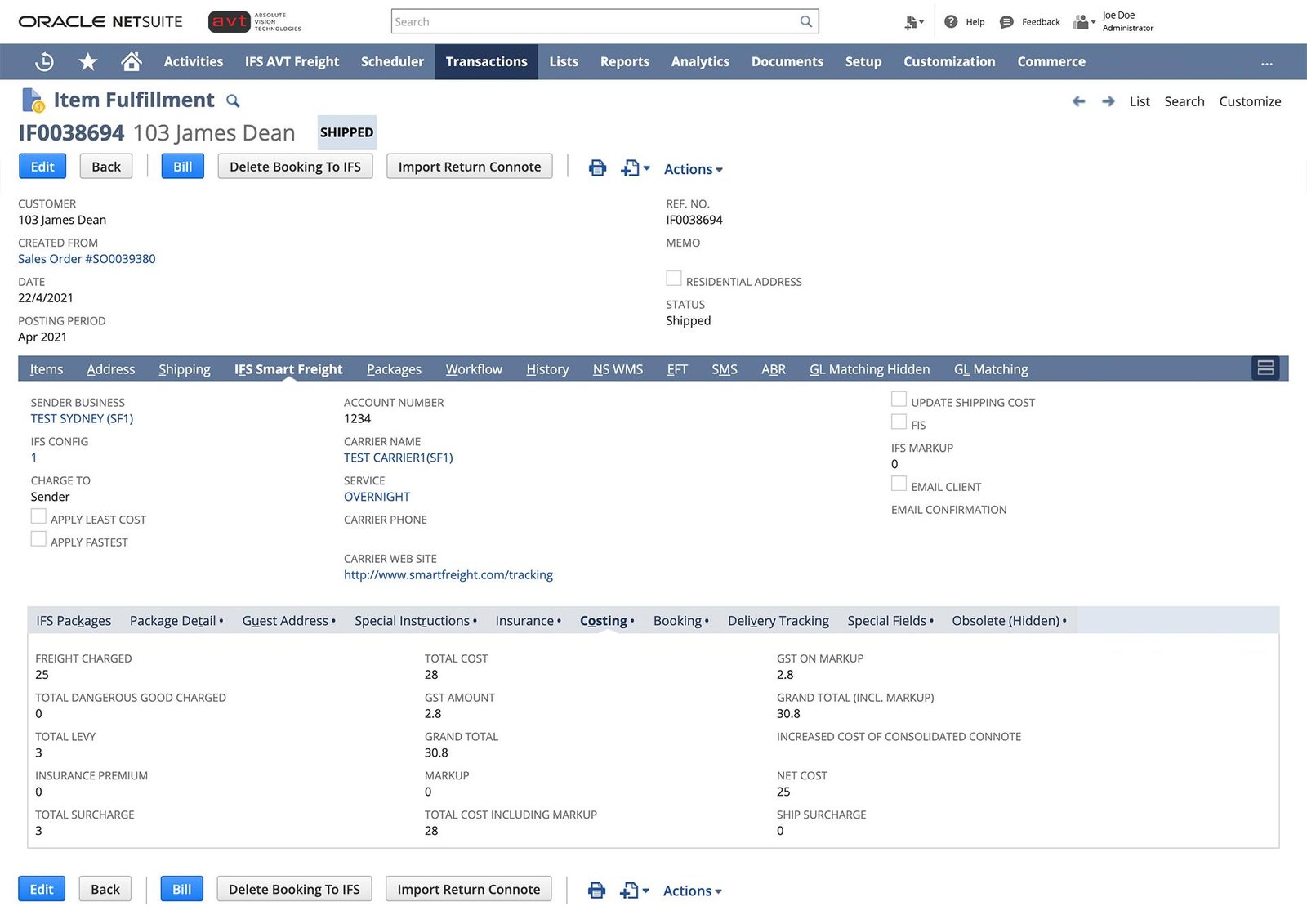Open the create-new icon in header

tap(914, 23)
